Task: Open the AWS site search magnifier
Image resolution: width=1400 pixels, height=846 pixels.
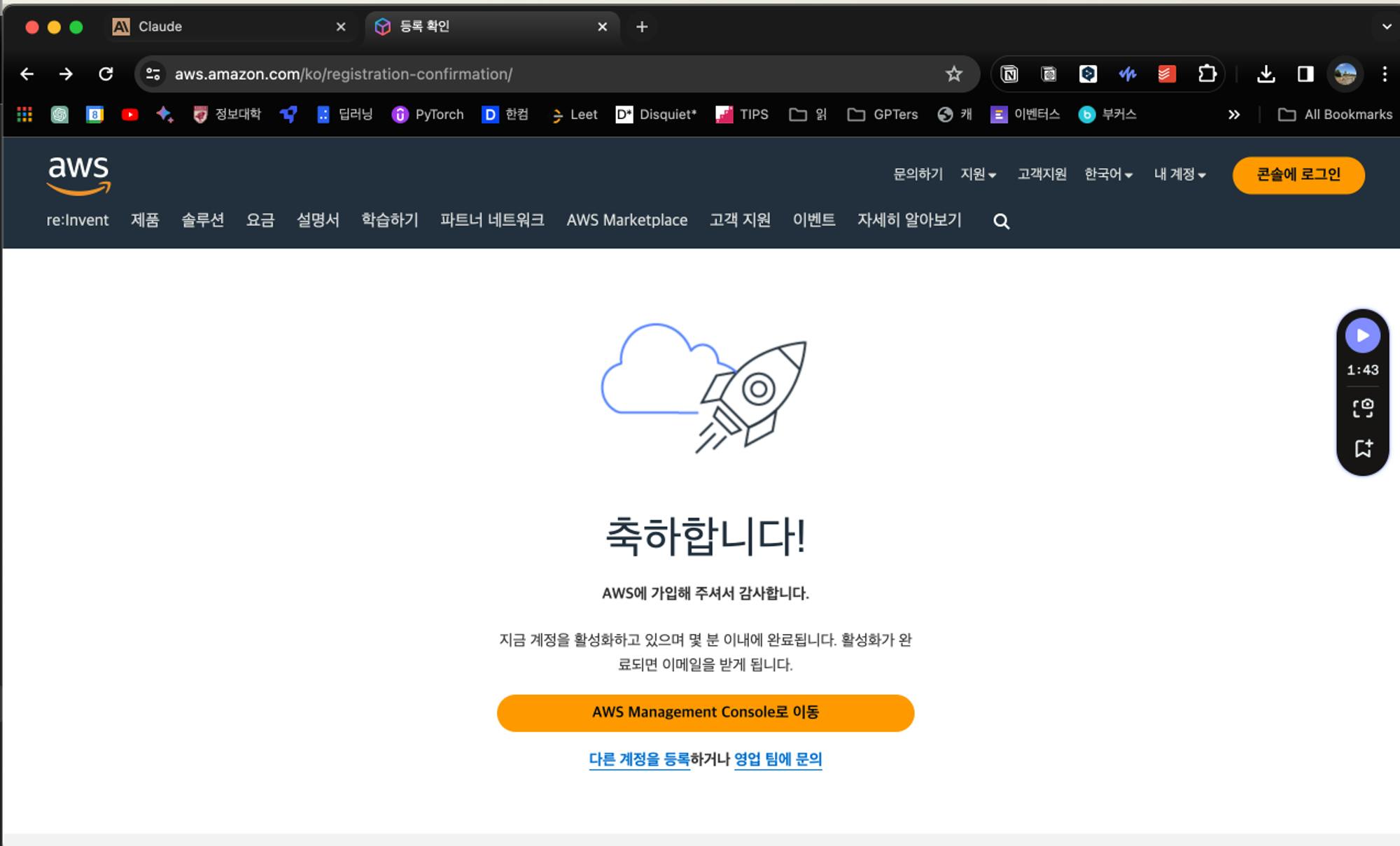Action: [x=1001, y=221]
